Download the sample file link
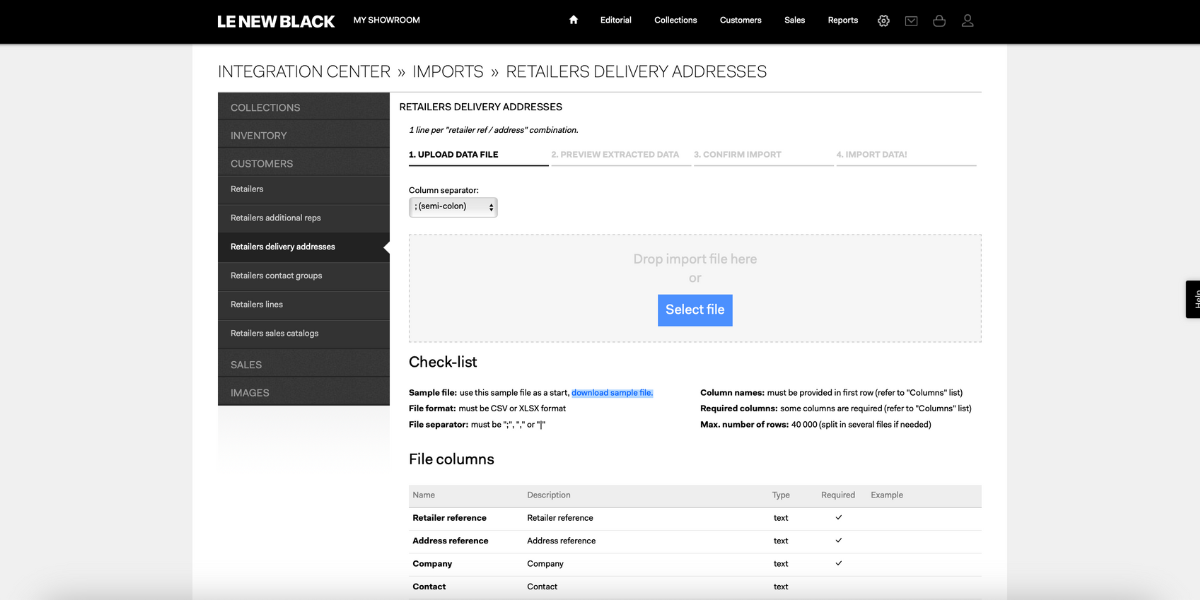1200x600 pixels. pyautogui.click(x=612, y=393)
